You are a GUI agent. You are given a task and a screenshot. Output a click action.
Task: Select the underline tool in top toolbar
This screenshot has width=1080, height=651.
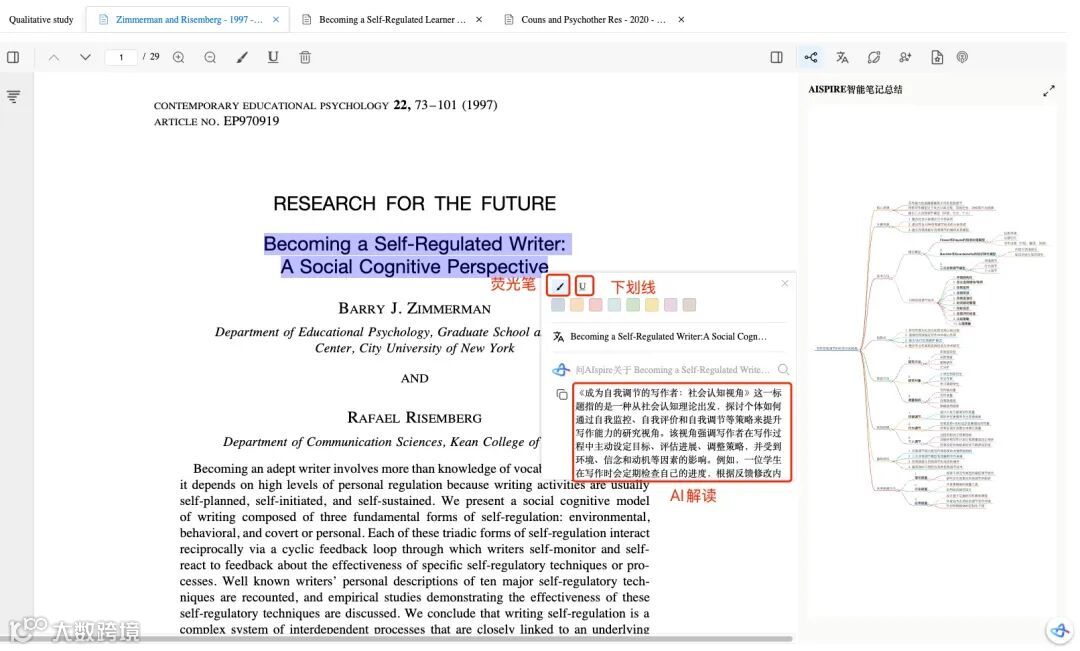(x=273, y=57)
